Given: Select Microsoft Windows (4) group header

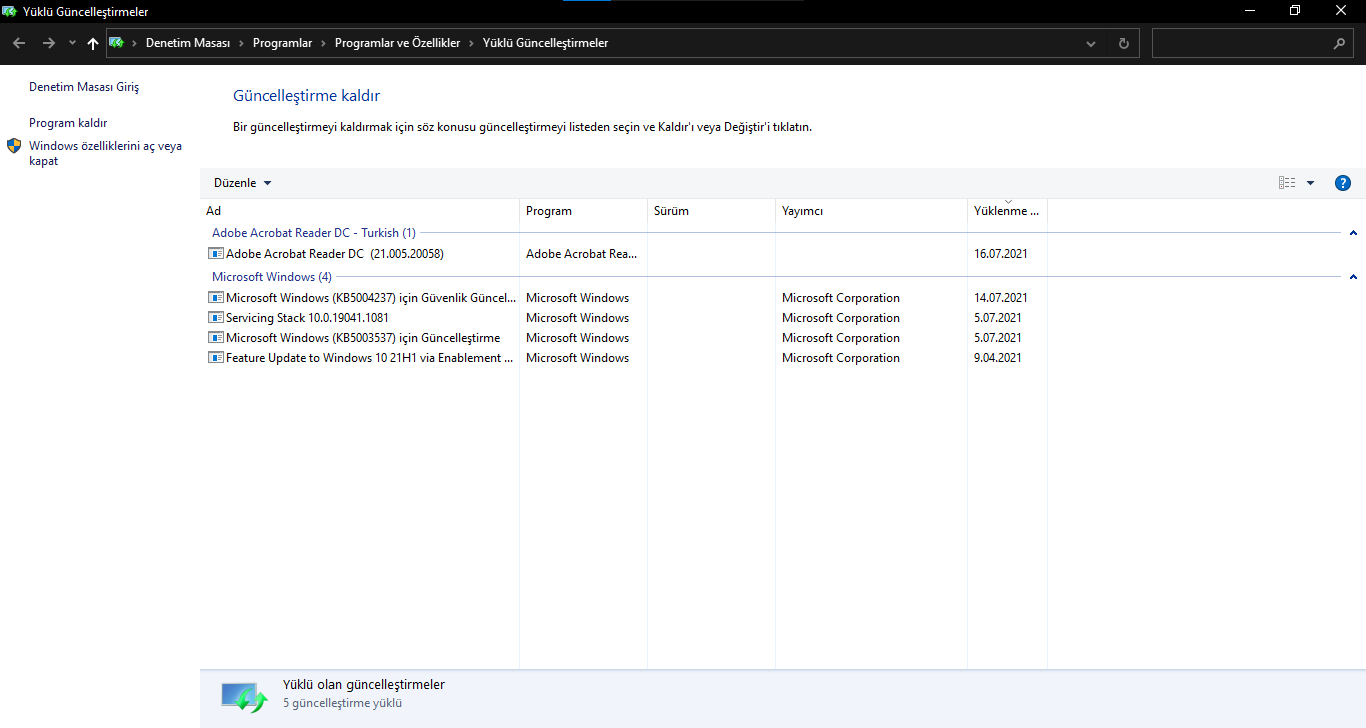Looking at the screenshot, I should (272, 277).
